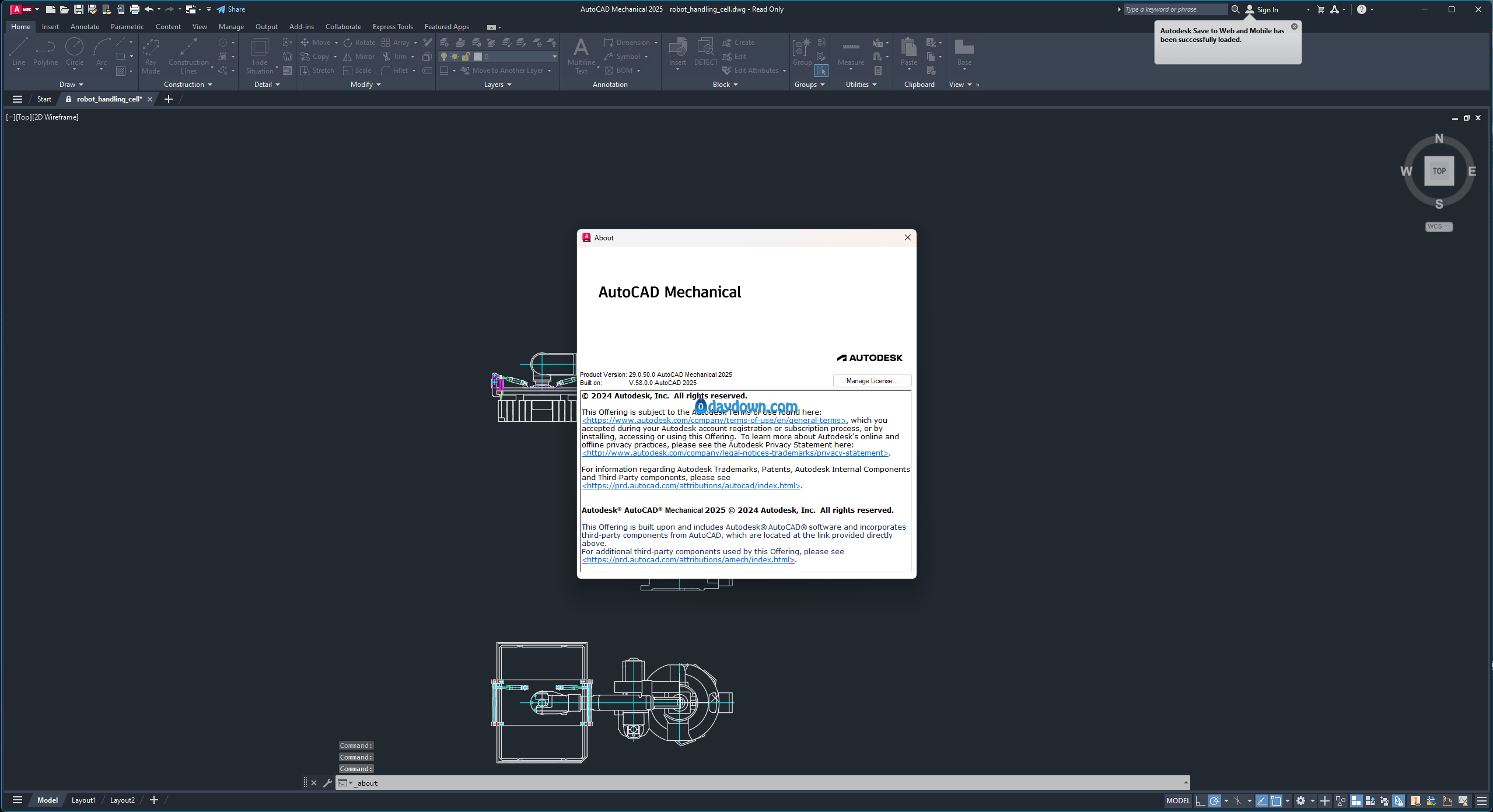1493x812 pixels.
Task: Expand the Block panel dropdown
Action: point(725,85)
